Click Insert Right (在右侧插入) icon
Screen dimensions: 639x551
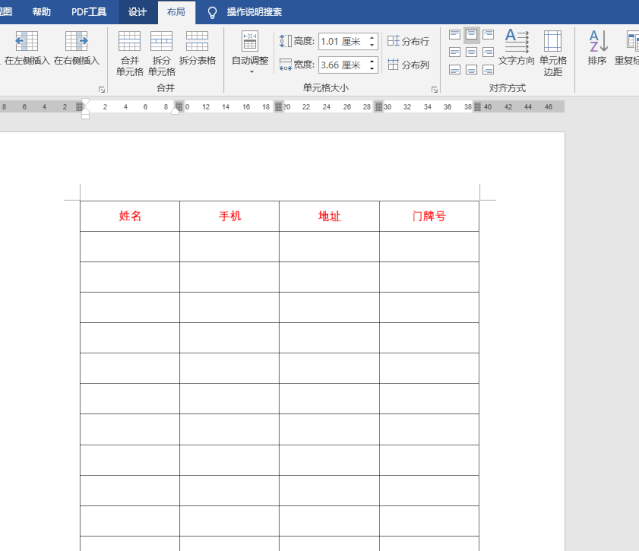click(77, 41)
